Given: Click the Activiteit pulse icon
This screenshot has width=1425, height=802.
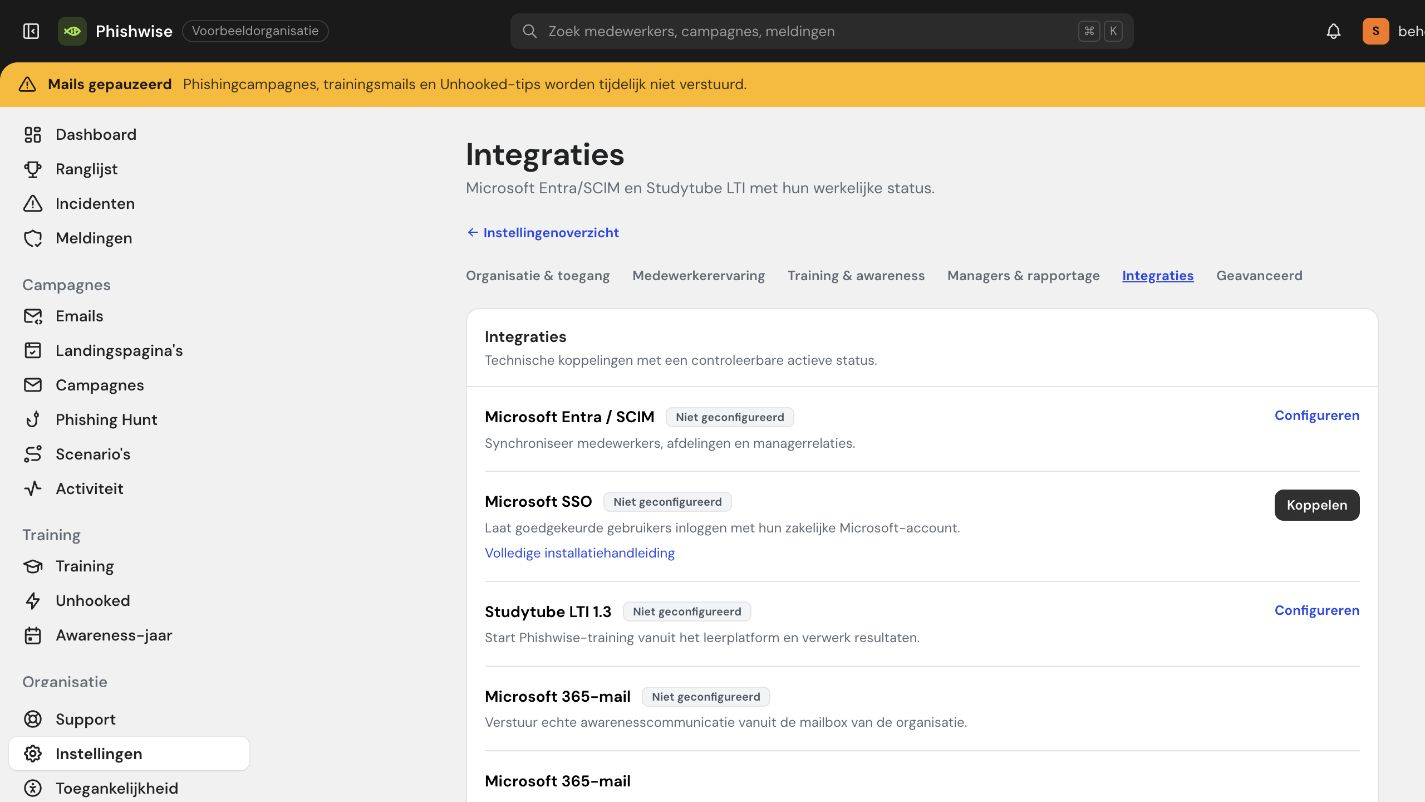Looking at the screenshot, I should pyautogui.click(x=33, y=489).
